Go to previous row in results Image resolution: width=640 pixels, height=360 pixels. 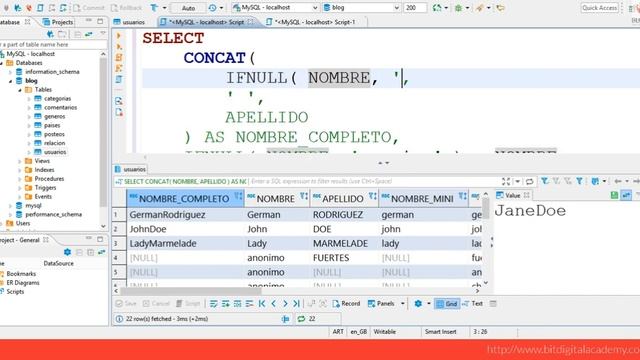coord(273,304)
